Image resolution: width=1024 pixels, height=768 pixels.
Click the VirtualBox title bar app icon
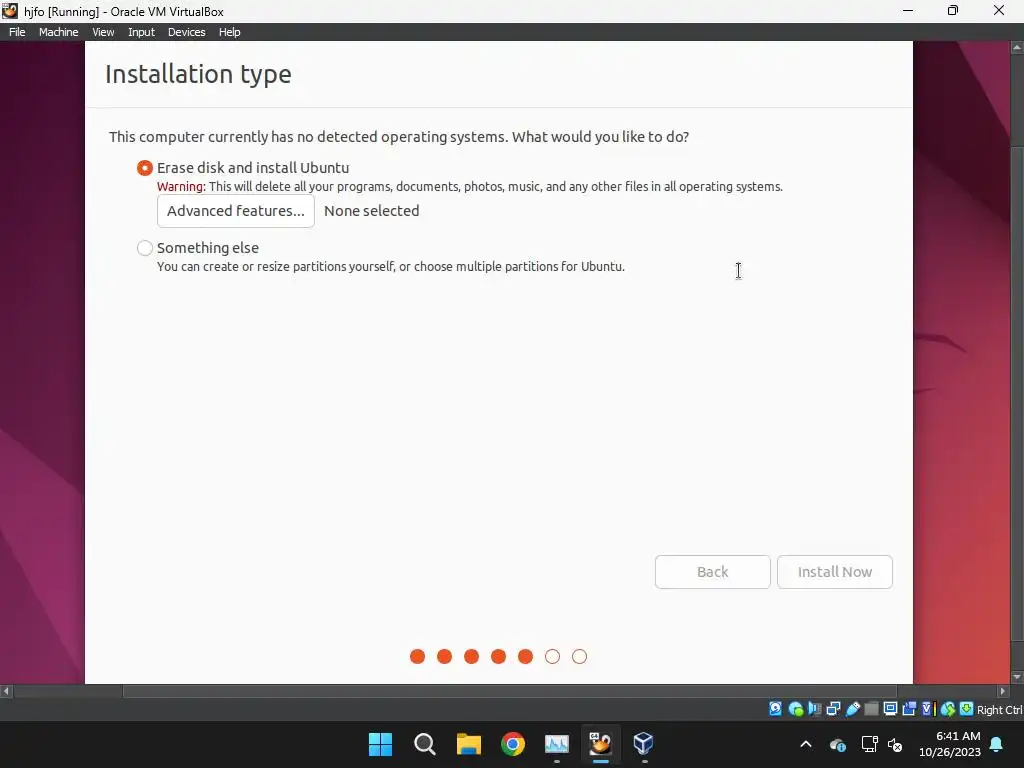(10, 10)
